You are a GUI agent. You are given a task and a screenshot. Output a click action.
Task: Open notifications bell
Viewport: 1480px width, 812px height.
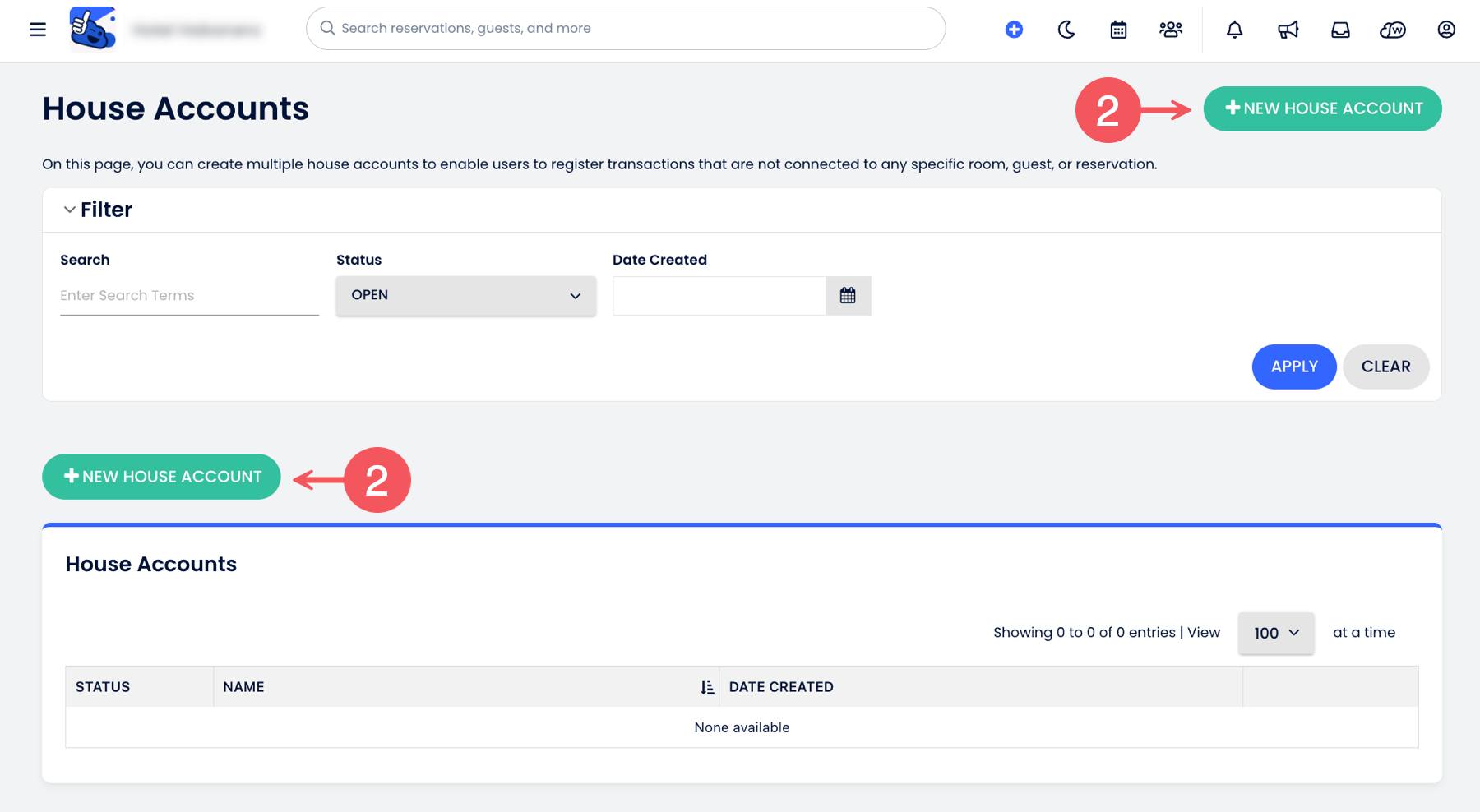pos(1234,30)
